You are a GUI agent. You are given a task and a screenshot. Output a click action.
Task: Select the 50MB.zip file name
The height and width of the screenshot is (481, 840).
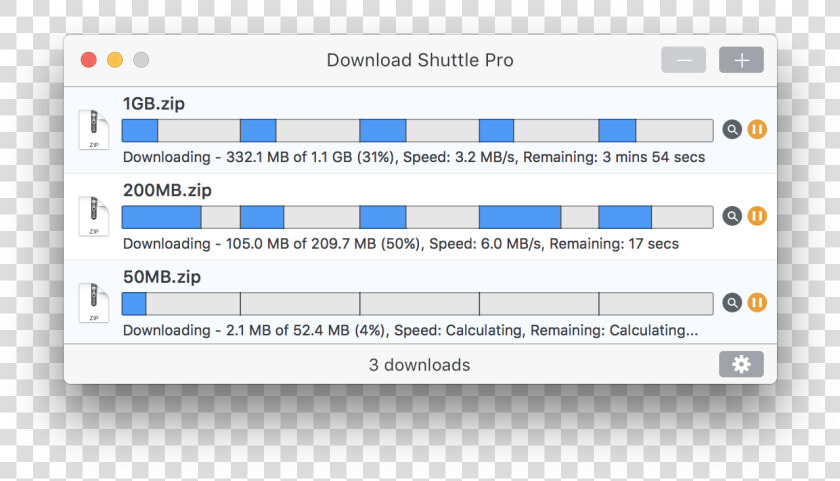tap(162, 277)
